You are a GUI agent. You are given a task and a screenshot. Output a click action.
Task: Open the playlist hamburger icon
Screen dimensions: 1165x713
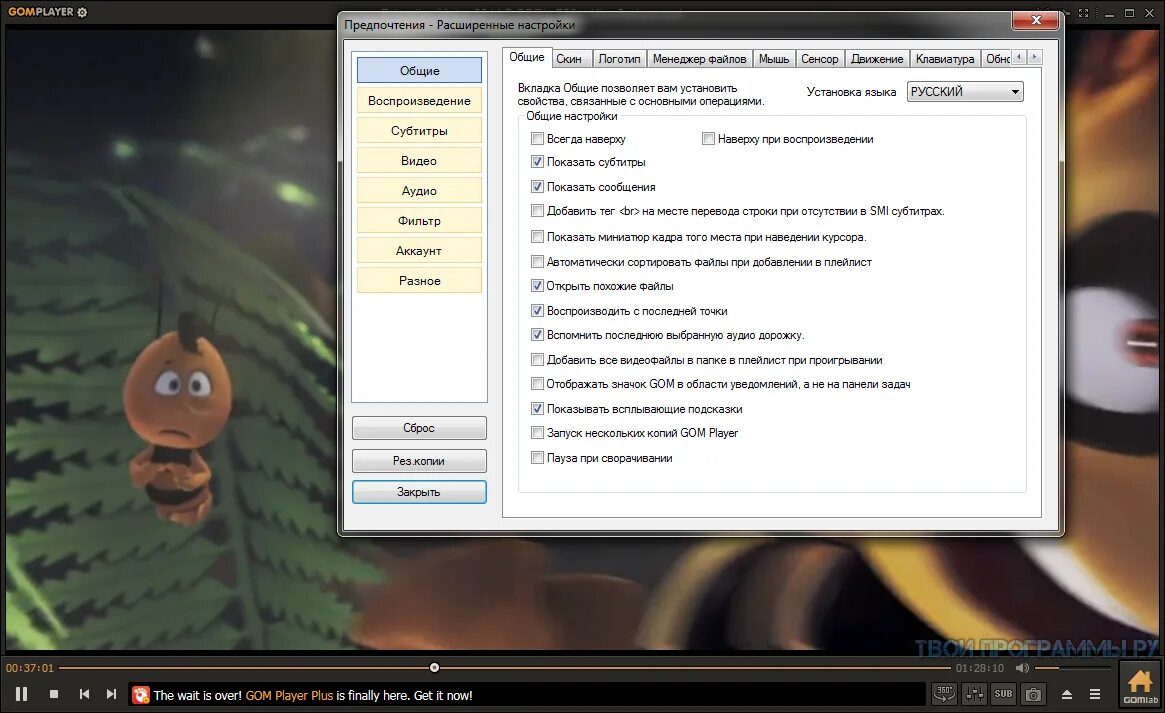click(1094, 694)
